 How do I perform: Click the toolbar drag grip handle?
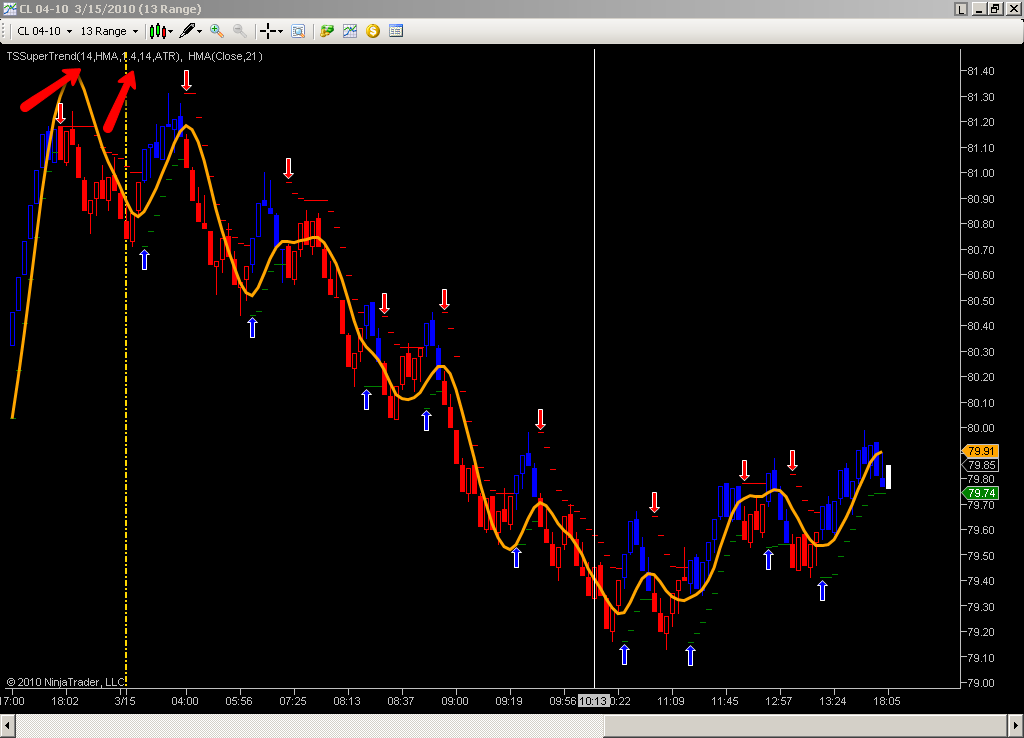coord(3,31)
